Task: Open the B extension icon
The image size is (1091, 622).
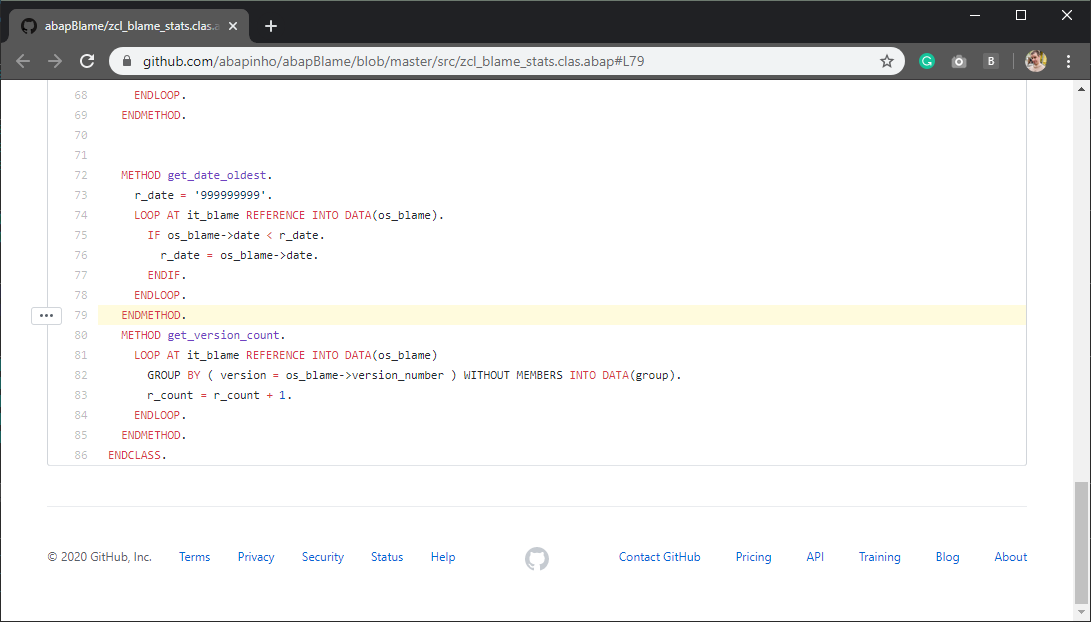Action: [x=991, y=61]
